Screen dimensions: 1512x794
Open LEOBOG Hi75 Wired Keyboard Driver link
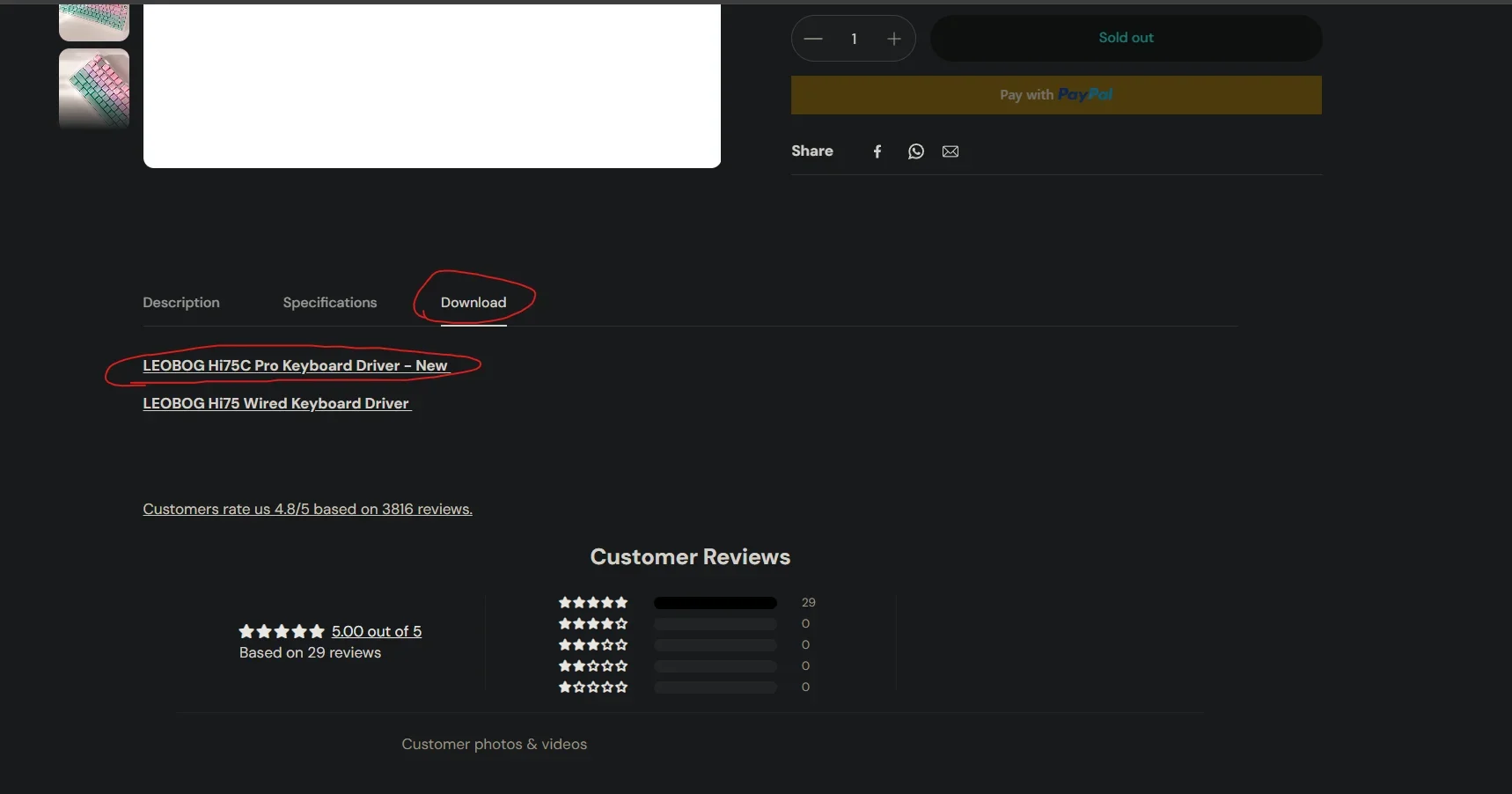point(276,403)
